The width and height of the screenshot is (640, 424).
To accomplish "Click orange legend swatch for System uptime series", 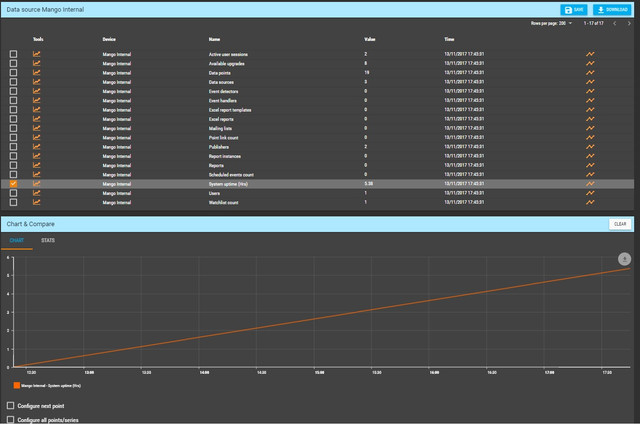I will click(17, 385).
